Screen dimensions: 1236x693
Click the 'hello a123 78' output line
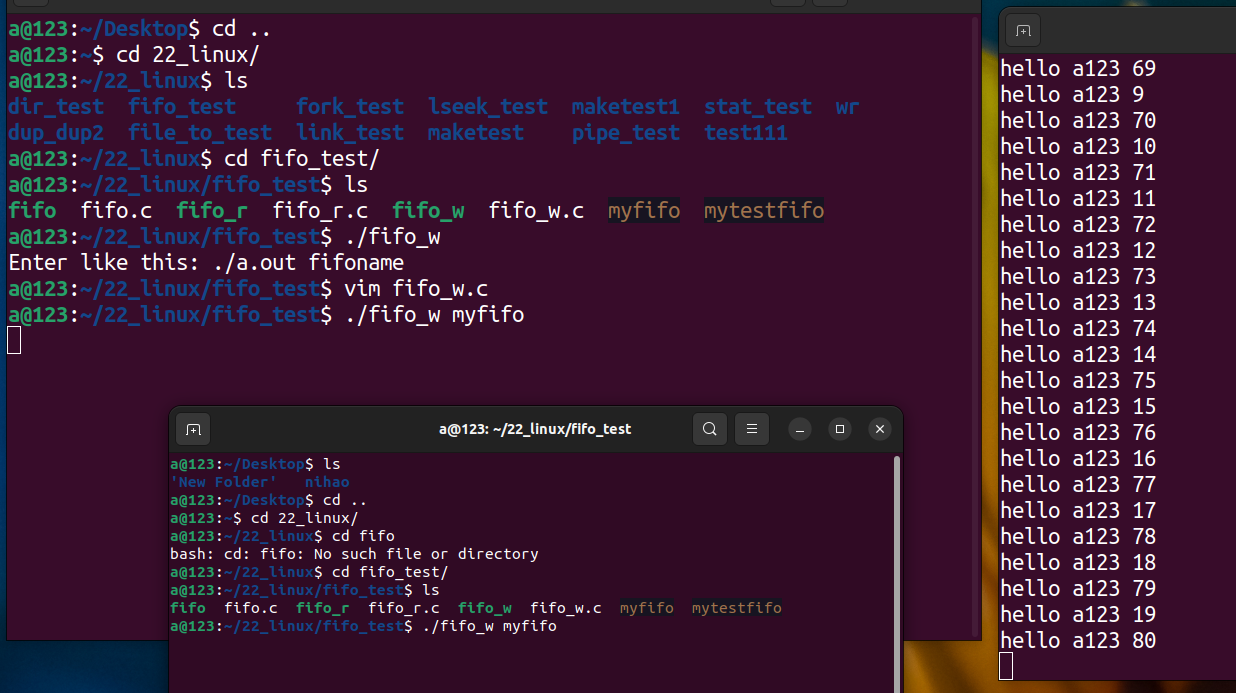click(x=1078, y=537)
